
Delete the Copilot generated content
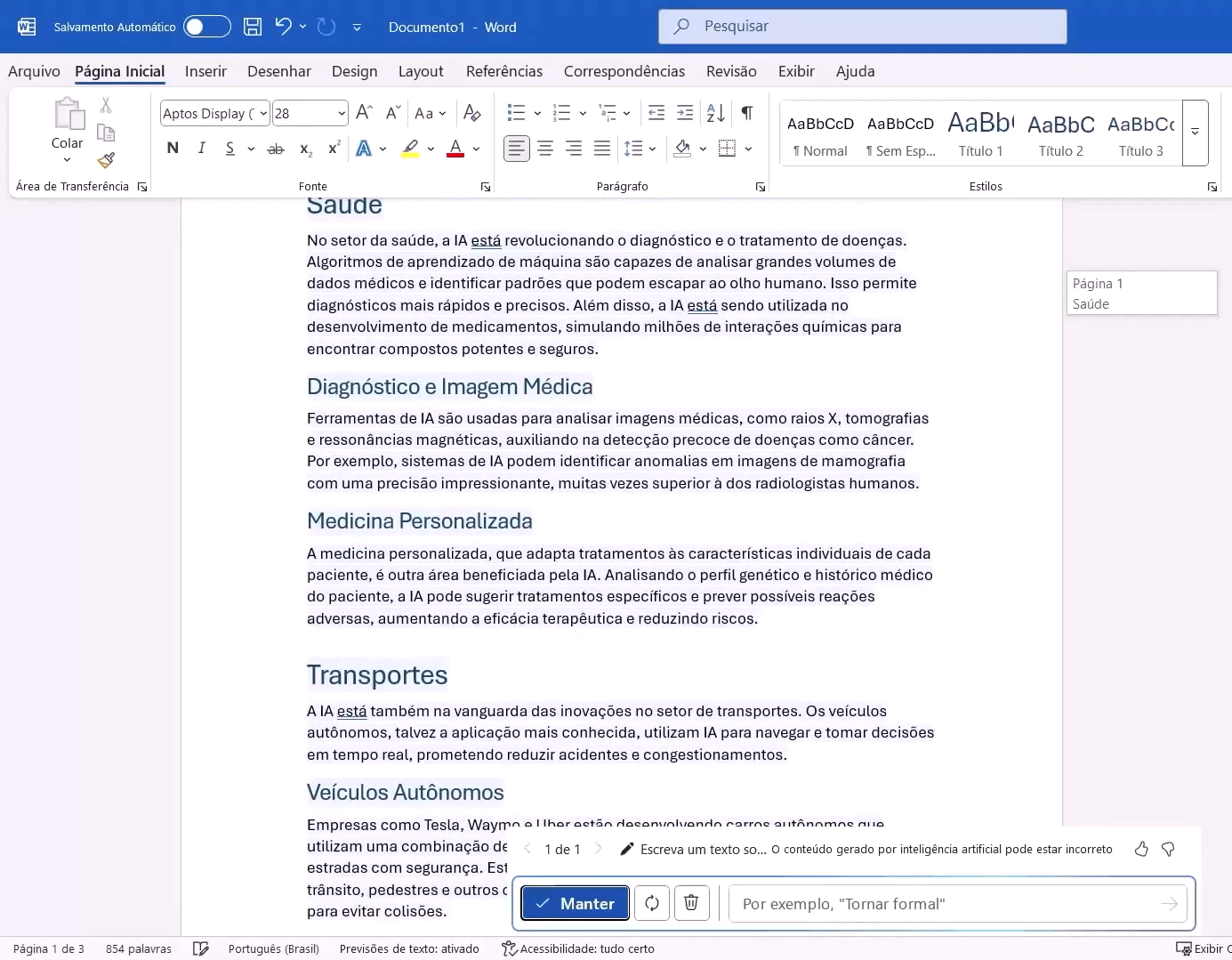[691, 903]
